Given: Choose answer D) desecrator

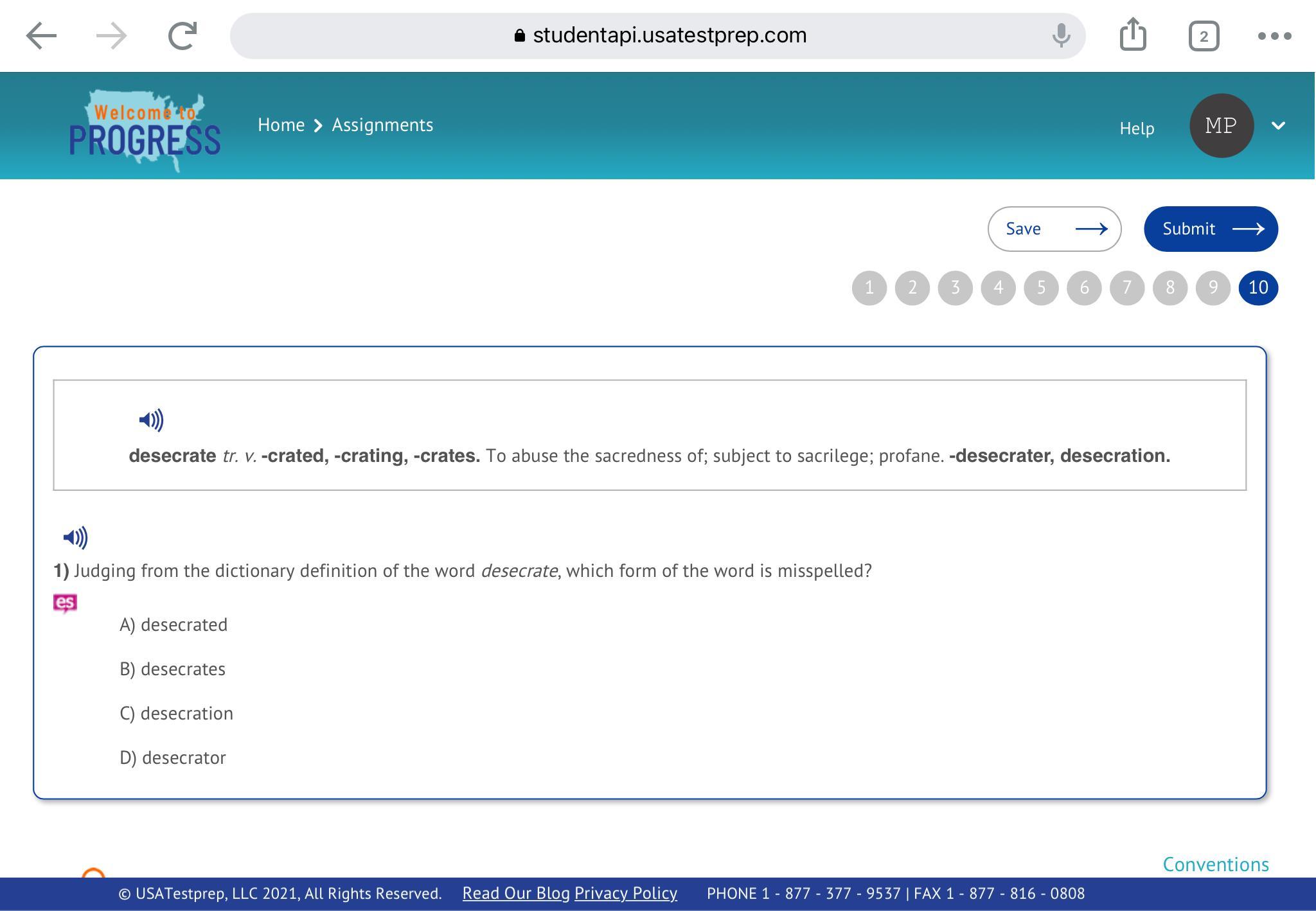Looking at the screenshot, I should click(173, 758).
